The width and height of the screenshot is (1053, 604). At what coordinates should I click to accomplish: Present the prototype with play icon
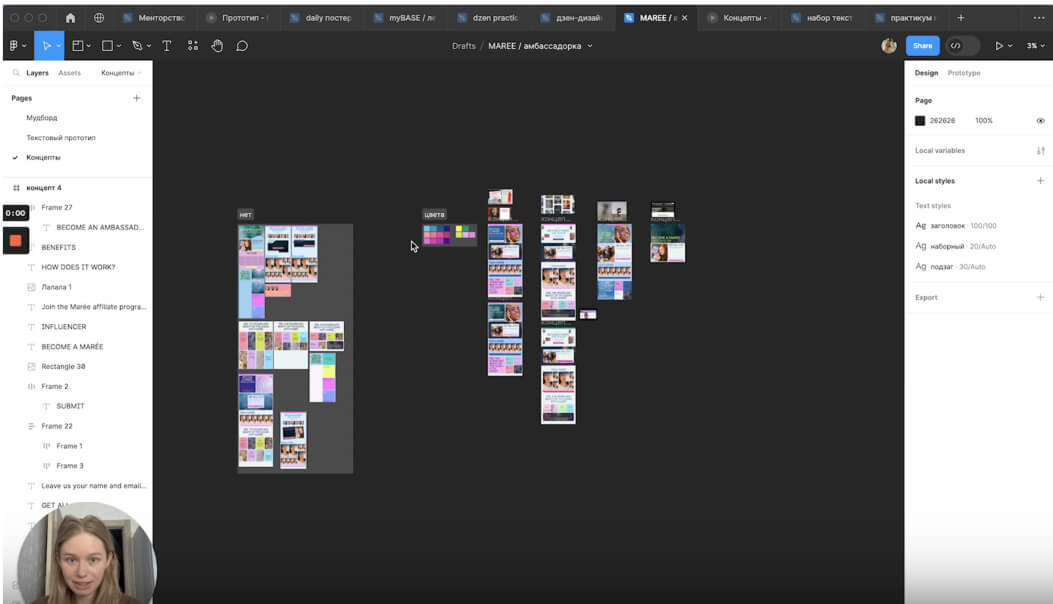[x=999, y=46]
